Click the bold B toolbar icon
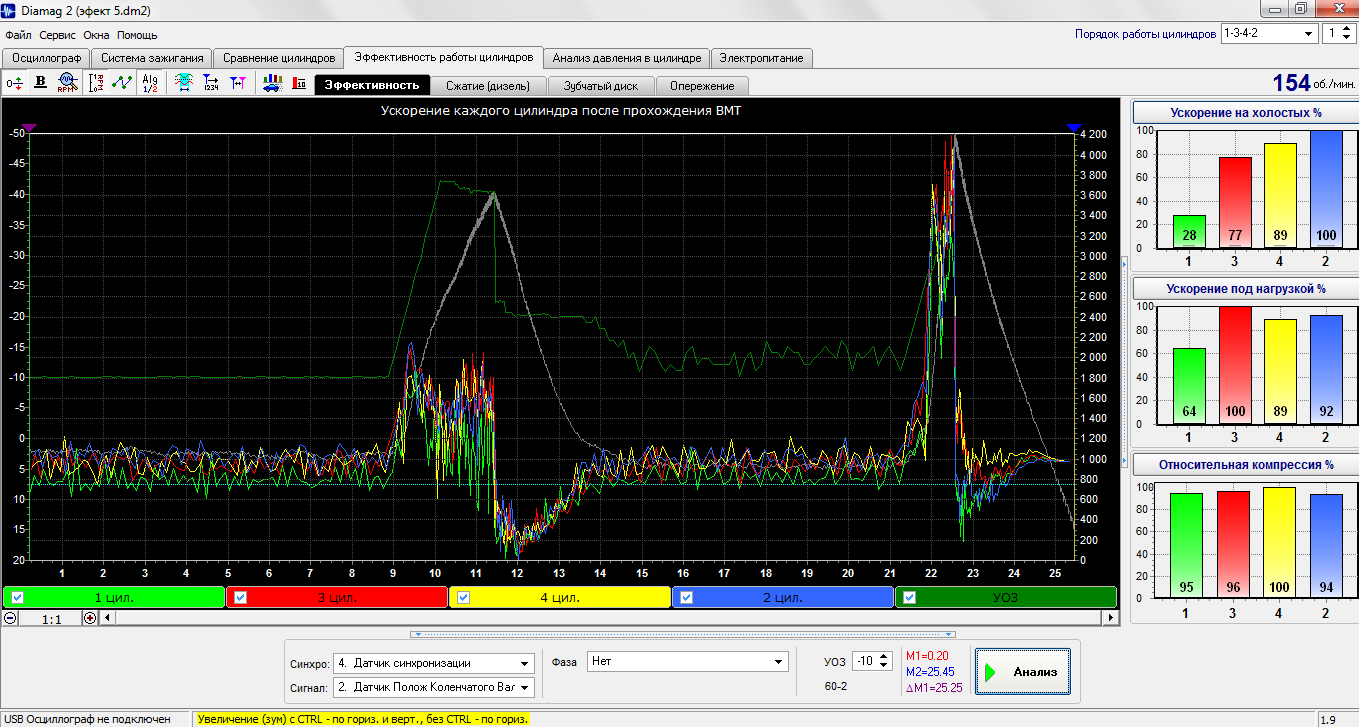This screenshot has width=1359, height=727. tap(41, 83)
